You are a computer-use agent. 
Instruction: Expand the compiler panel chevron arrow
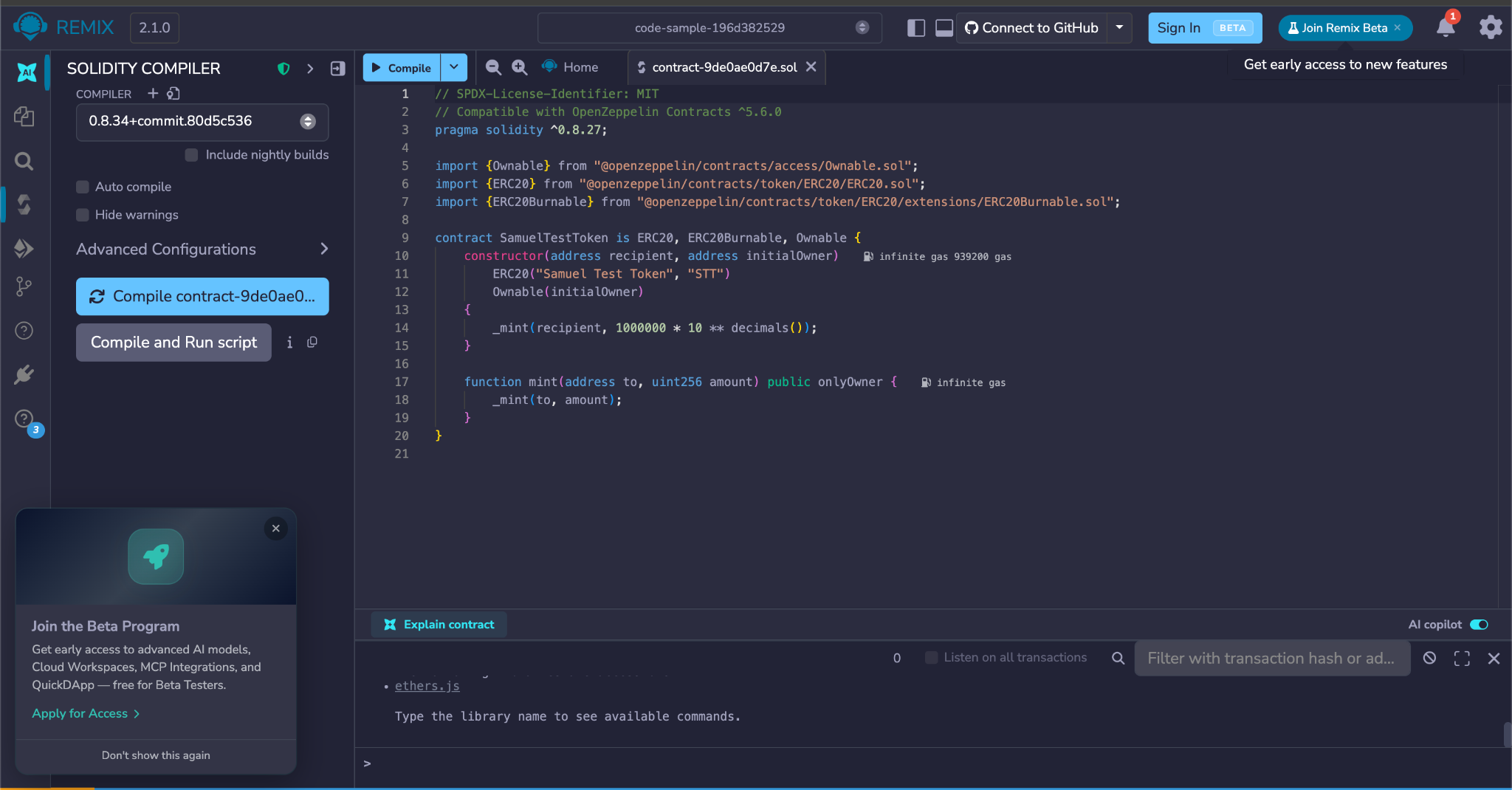[310, 69]
